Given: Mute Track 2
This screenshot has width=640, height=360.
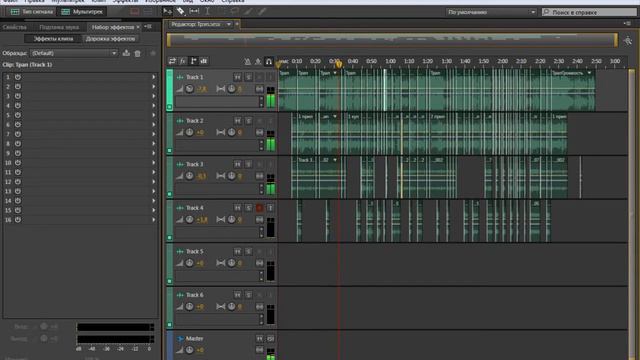Looking at the screenshot, I should [x=238, y=121].
